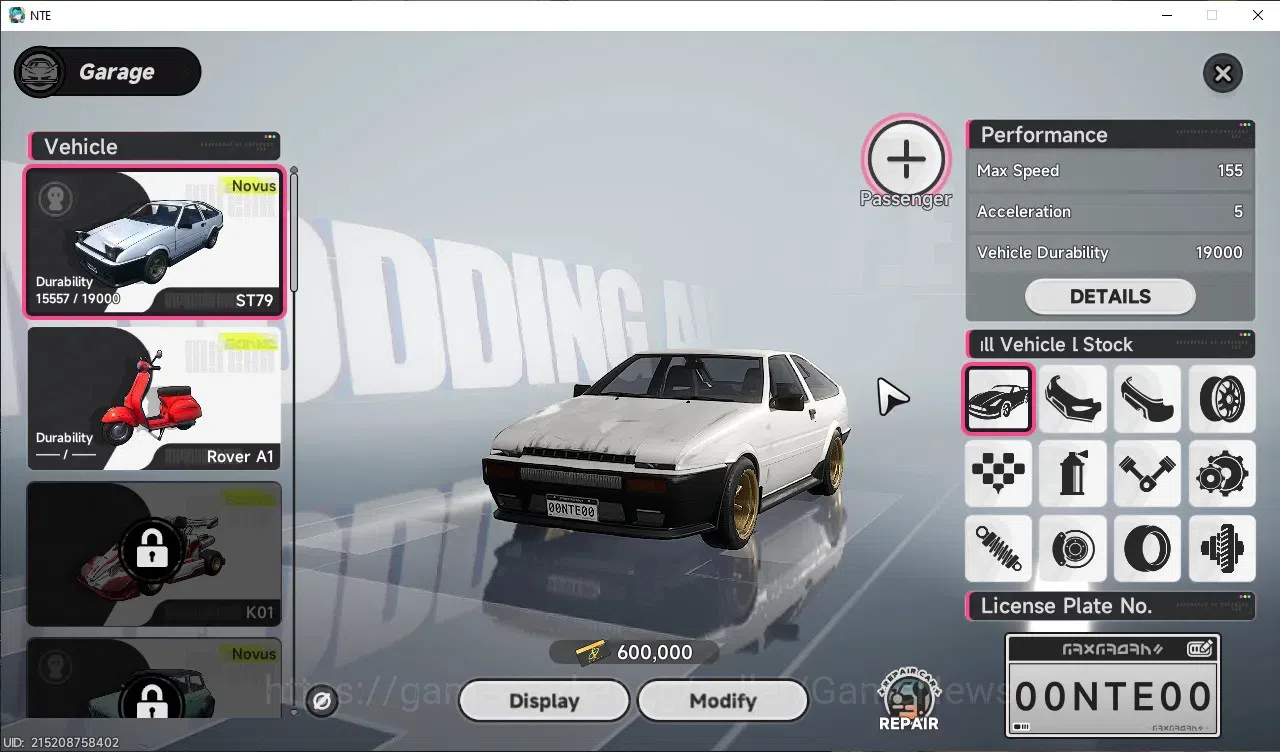Select the locked green Novus vehicle card
Viewport: 1280px width, 752px height.
pyautogui.click(x=154, y=680)
